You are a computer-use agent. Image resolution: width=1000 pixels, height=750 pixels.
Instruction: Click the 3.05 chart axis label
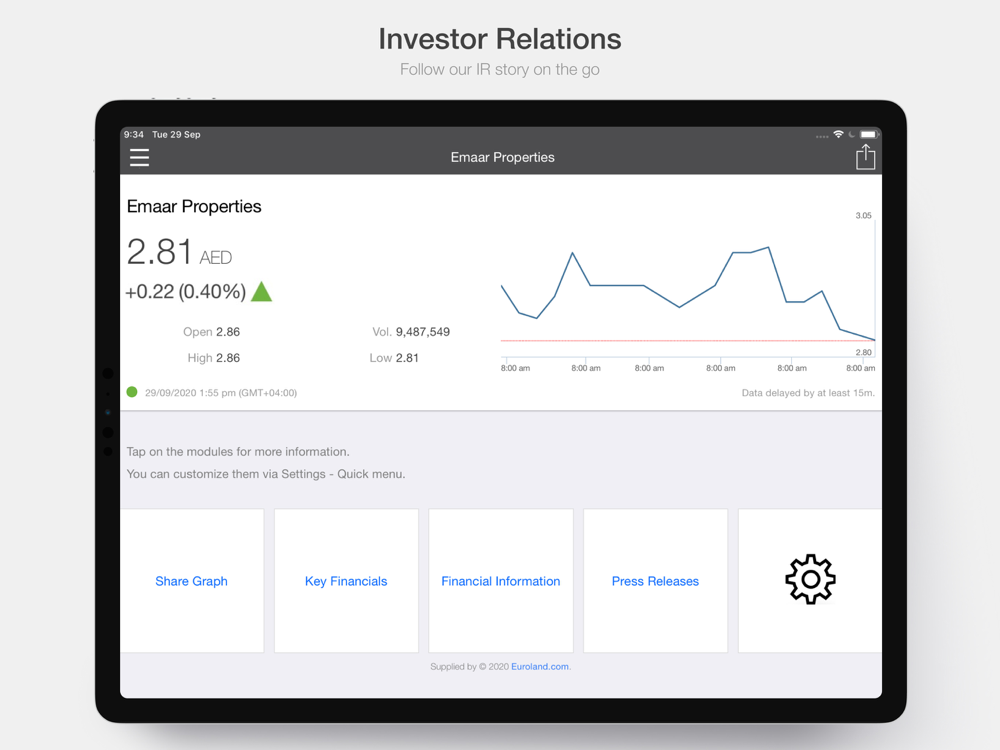863,216
